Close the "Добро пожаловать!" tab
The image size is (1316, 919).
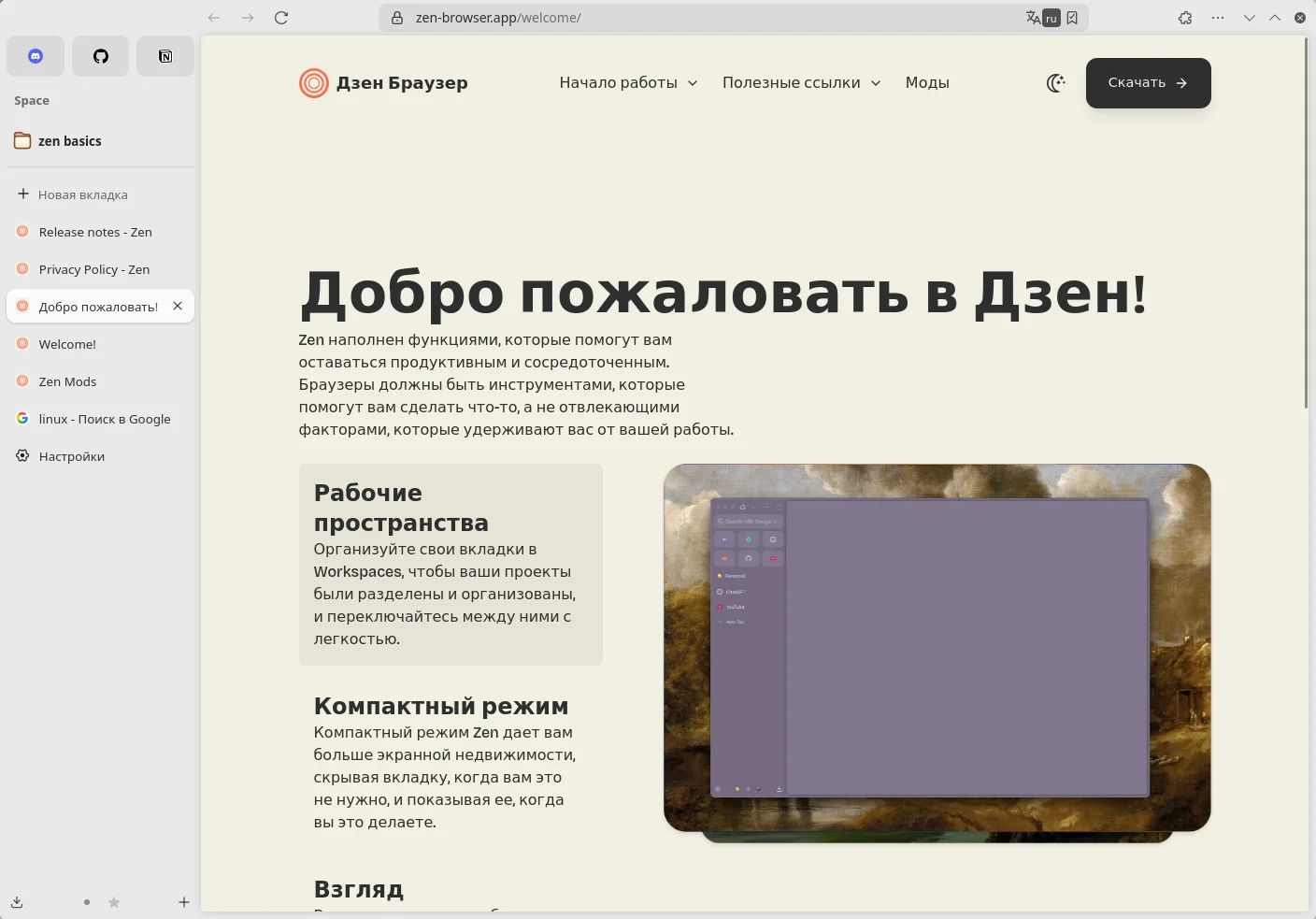(x=178, y=306)
